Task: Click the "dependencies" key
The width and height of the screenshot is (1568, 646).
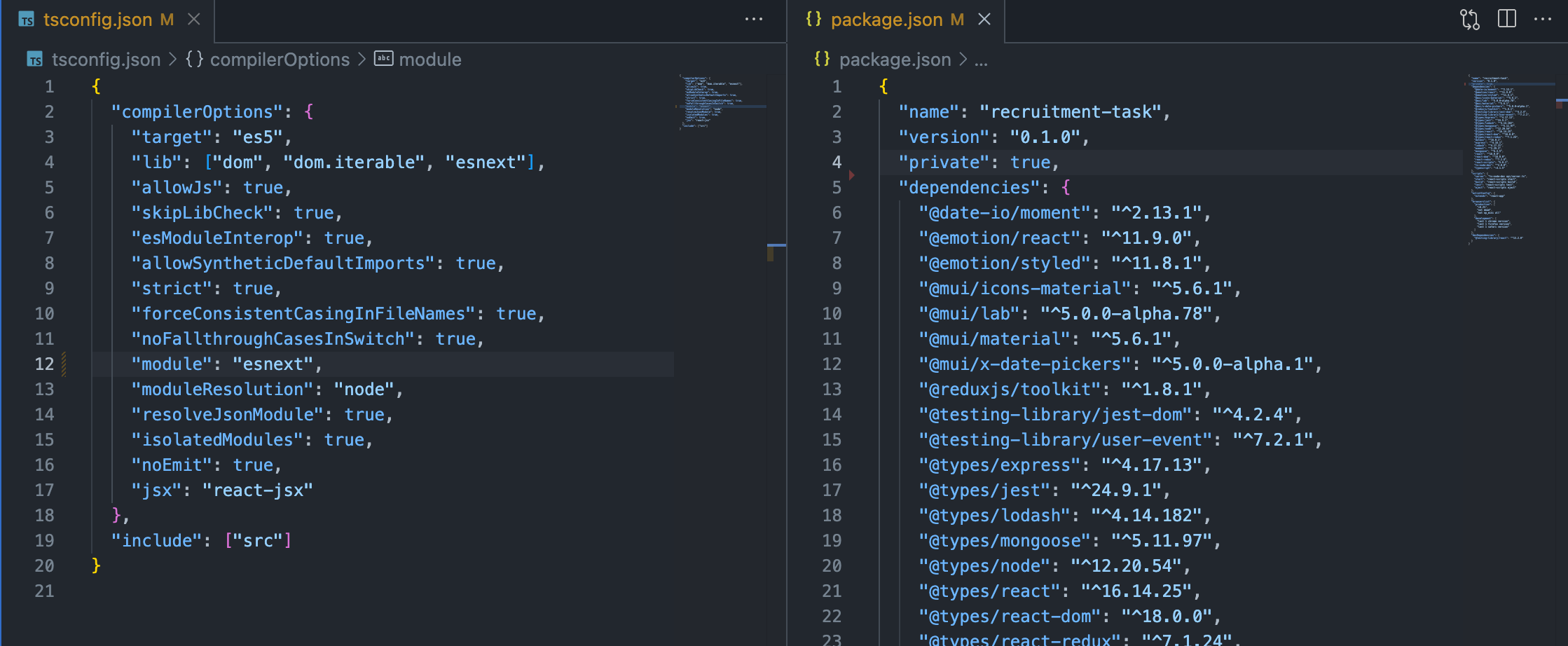Action: (x=969, y=188)
